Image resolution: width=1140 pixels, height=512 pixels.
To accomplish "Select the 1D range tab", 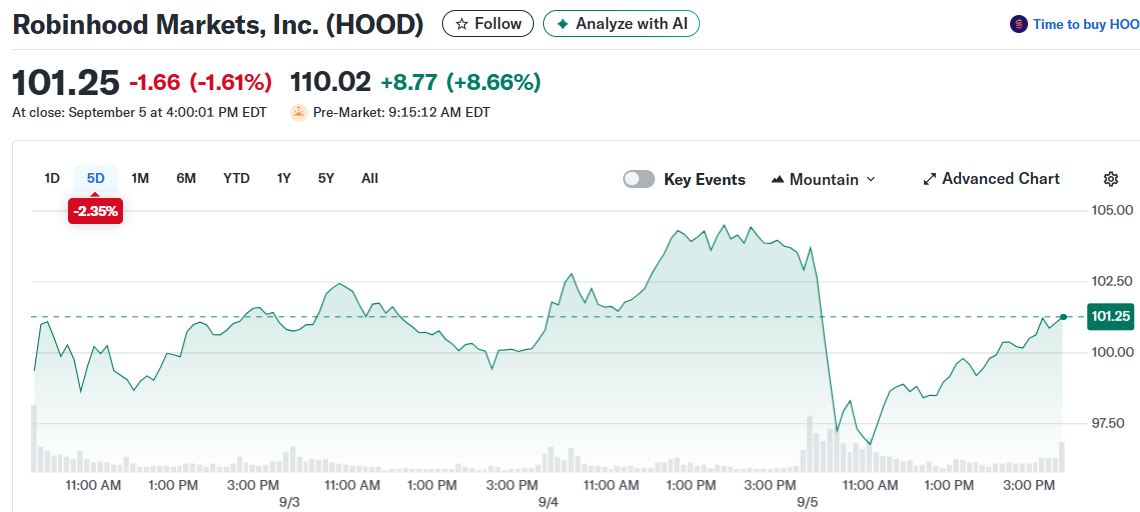I will click(x=52, y=178).
